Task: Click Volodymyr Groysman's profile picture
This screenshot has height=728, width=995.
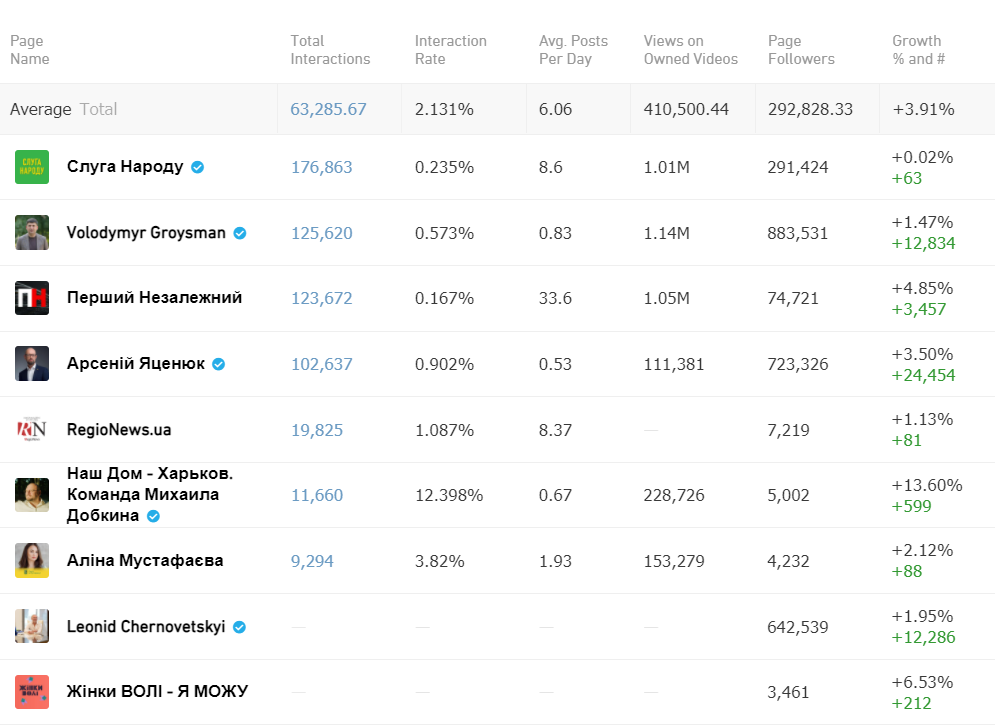Action: (32, 233)
